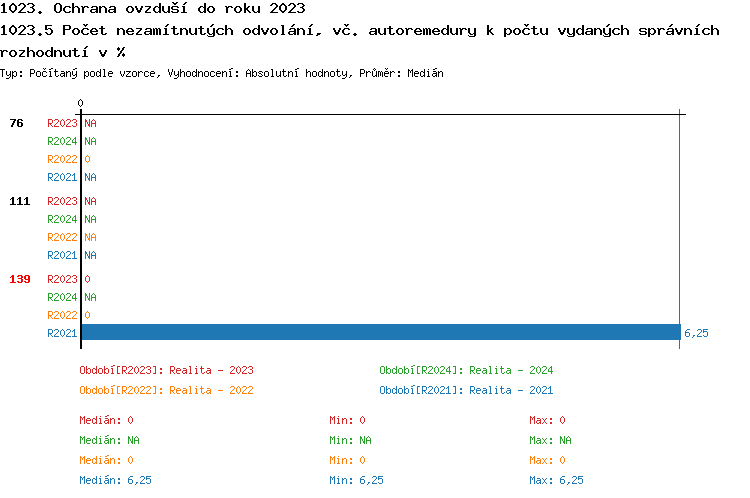The image size is (750, 498).
Task: Click the blue R2021 bar in group 139
Action: (x=380, y=332)
